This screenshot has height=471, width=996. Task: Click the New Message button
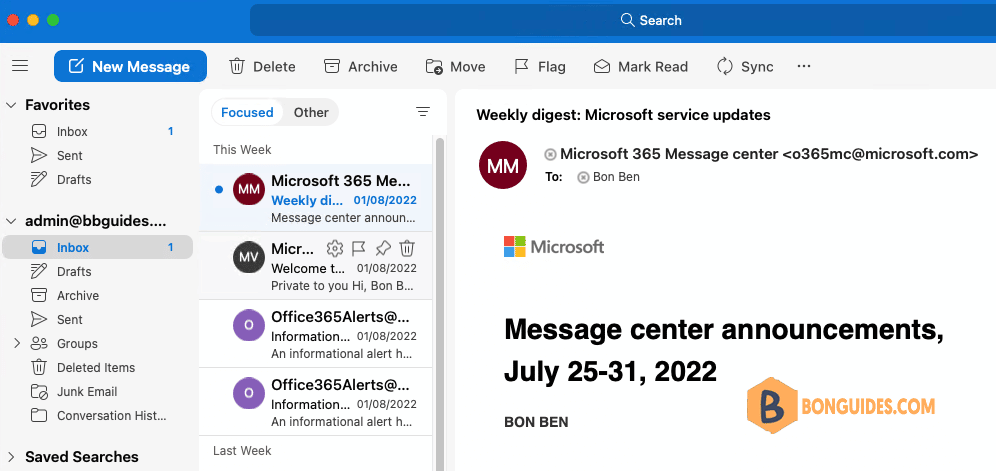click(130, 66)
